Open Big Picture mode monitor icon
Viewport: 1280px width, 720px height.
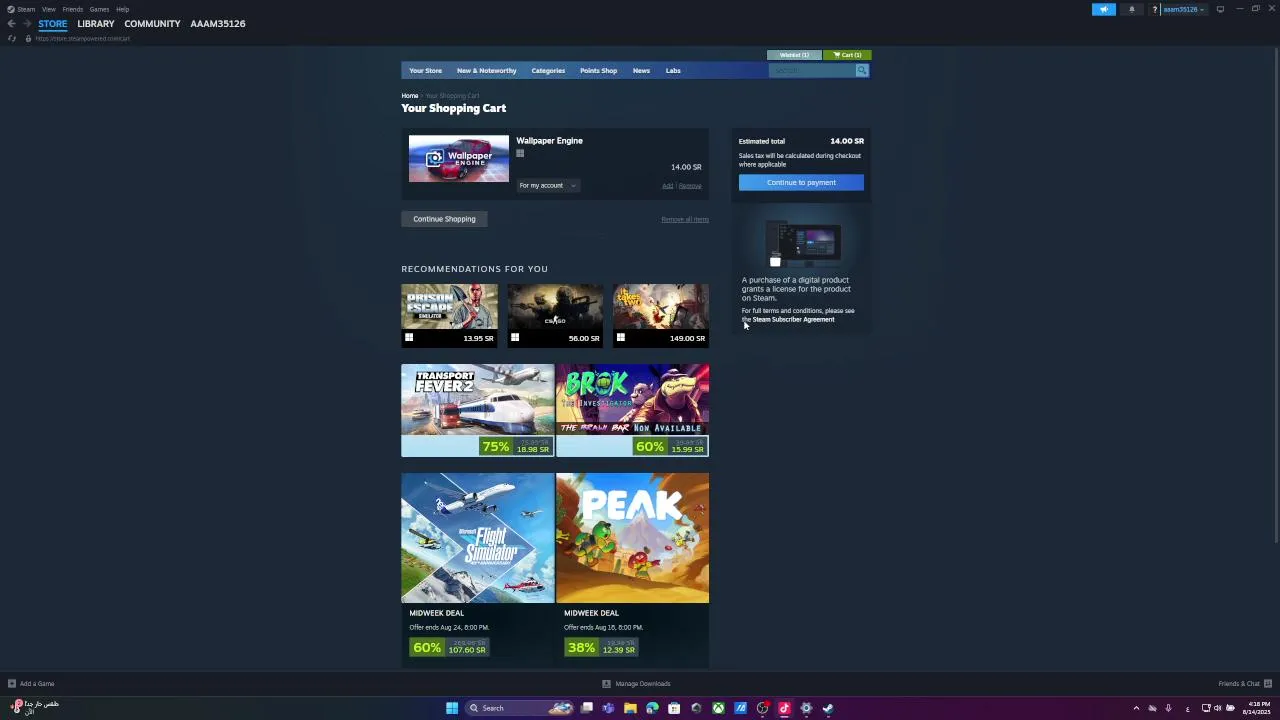(x=1220, y=9)
